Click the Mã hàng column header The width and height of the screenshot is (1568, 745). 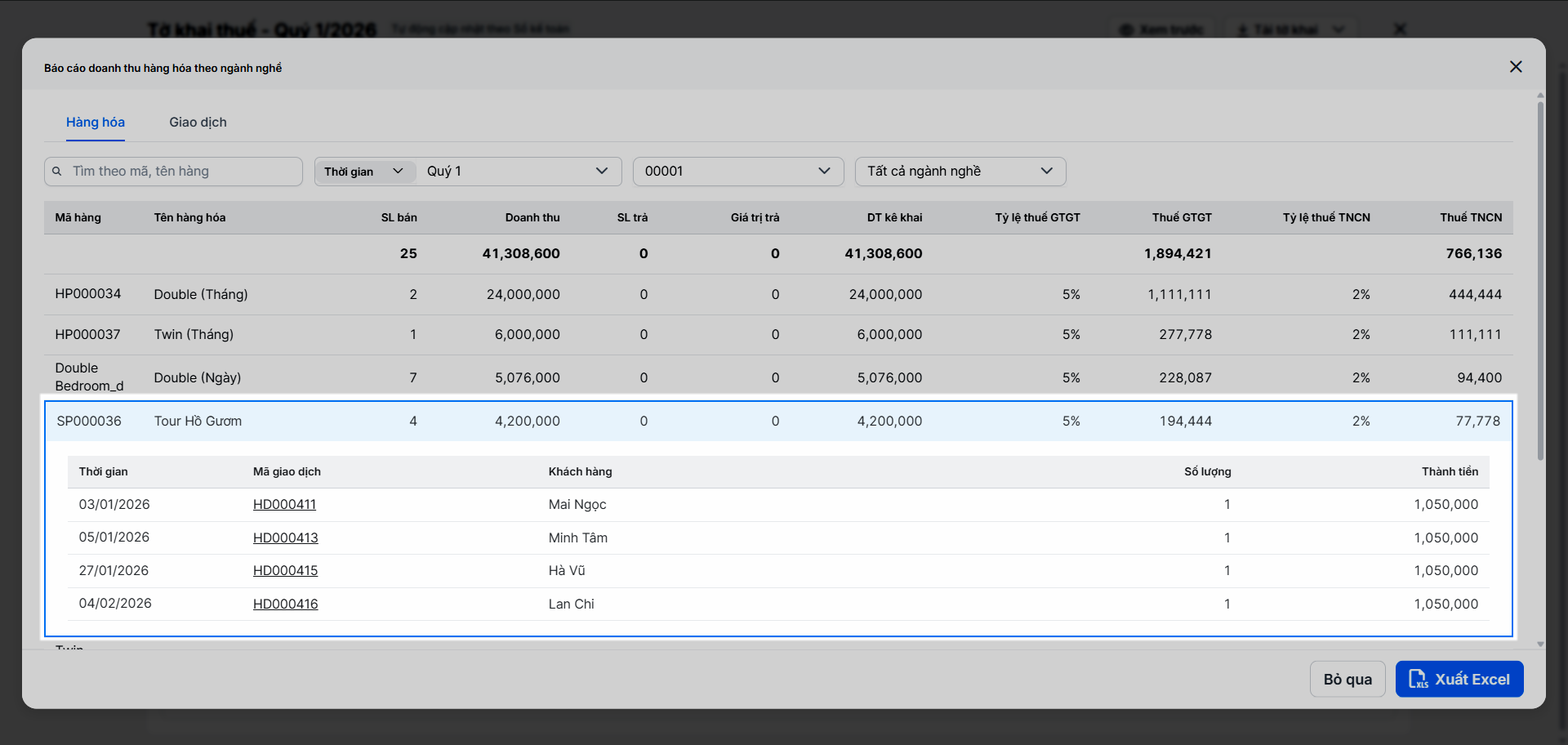tap(78, 217)
